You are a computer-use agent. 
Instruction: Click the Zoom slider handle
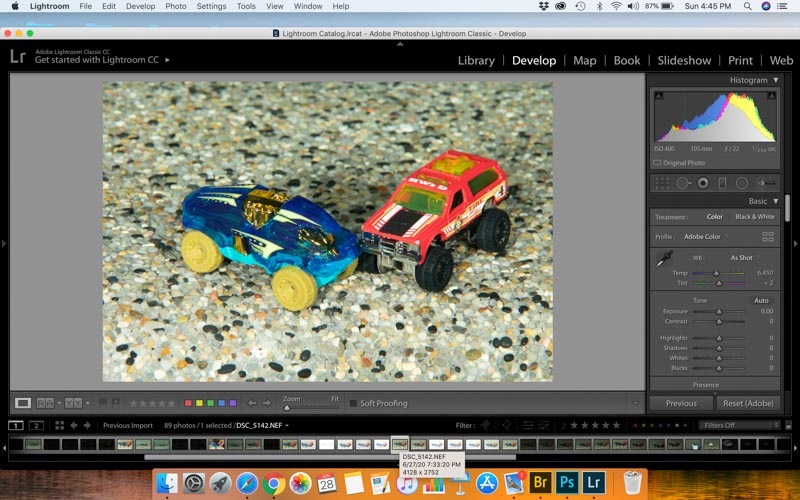coord(287,407)
